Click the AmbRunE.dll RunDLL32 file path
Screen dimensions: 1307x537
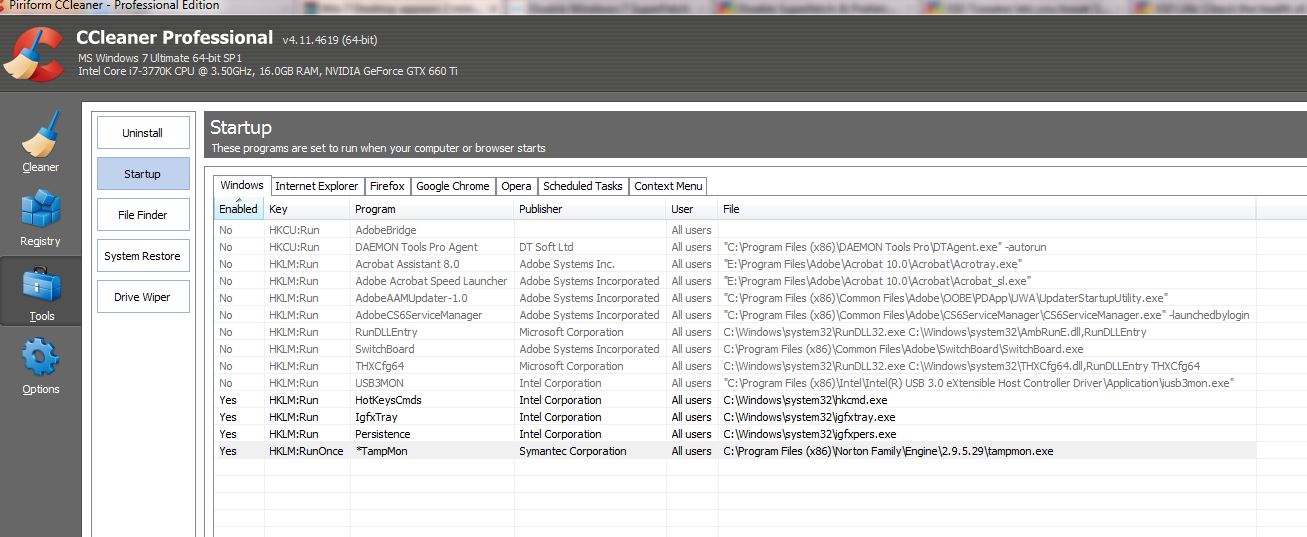(935, 332)
